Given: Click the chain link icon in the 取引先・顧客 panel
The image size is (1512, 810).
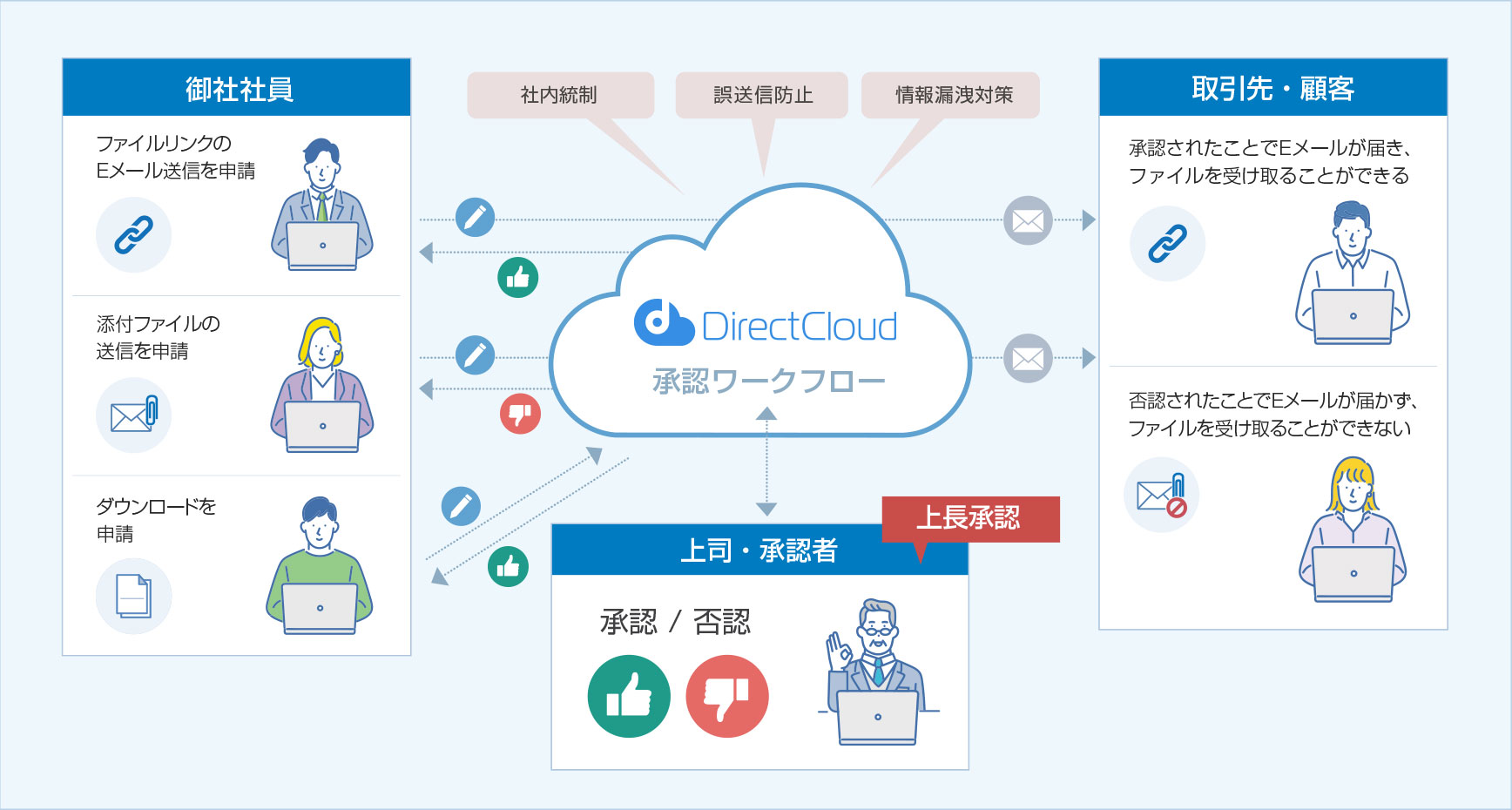Looking at the screenshot, I should pyautogui.click(x=1167, y=244).
